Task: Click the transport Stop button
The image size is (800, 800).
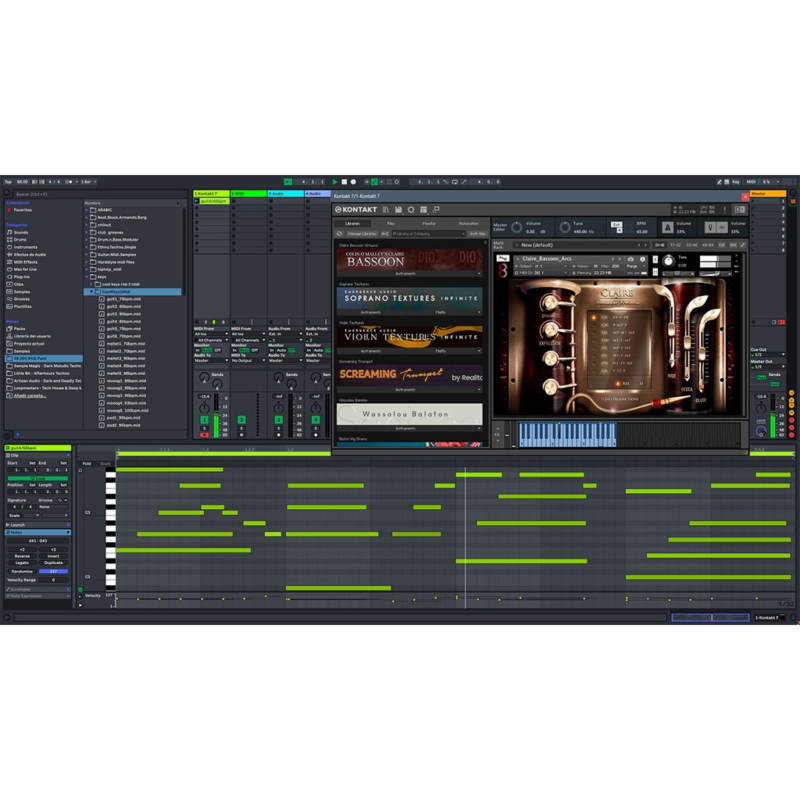Action: click(x=344, y=182)
